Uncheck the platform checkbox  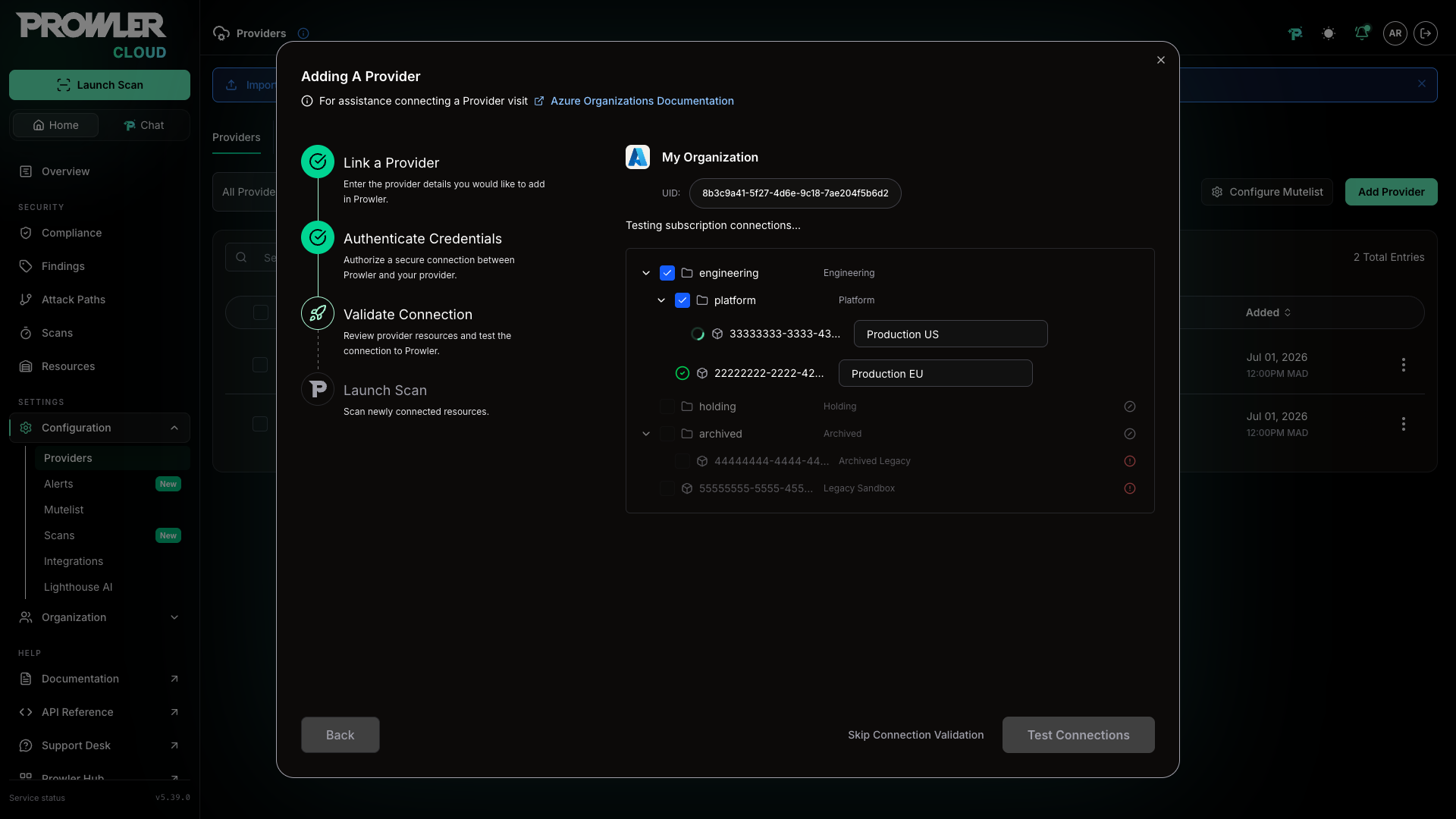click(682, 300)
